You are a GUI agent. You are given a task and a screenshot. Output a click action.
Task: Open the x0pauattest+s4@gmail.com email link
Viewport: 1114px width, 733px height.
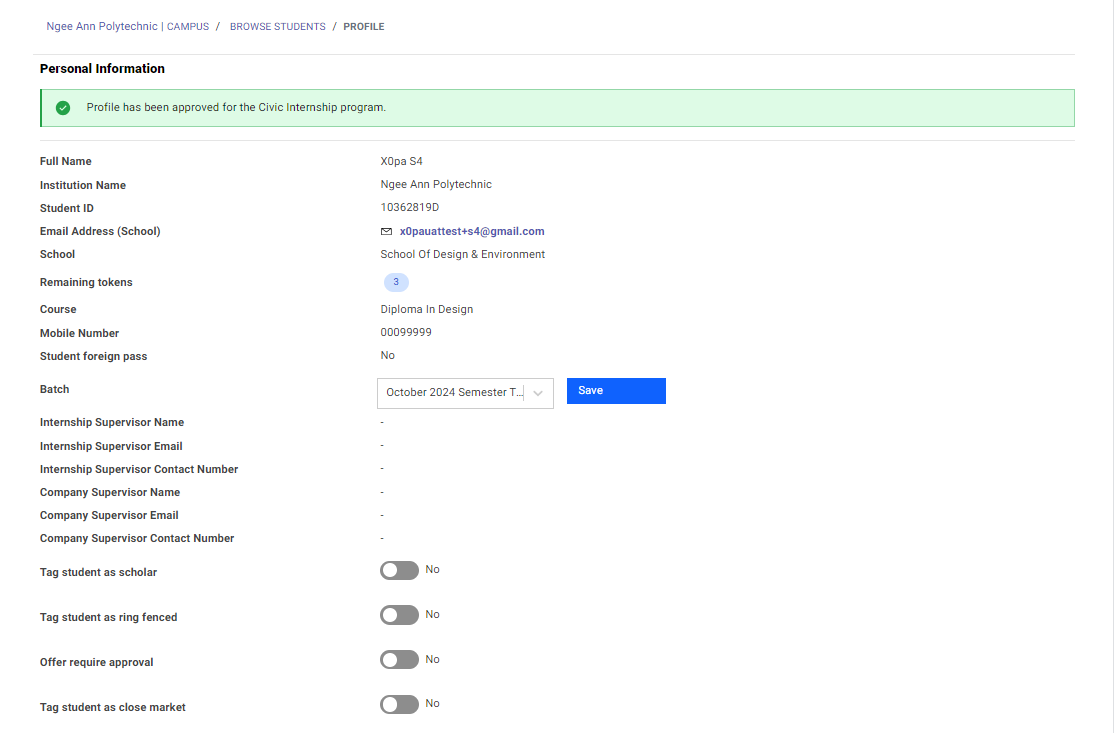pyautogui.click(x=472, y=231)
